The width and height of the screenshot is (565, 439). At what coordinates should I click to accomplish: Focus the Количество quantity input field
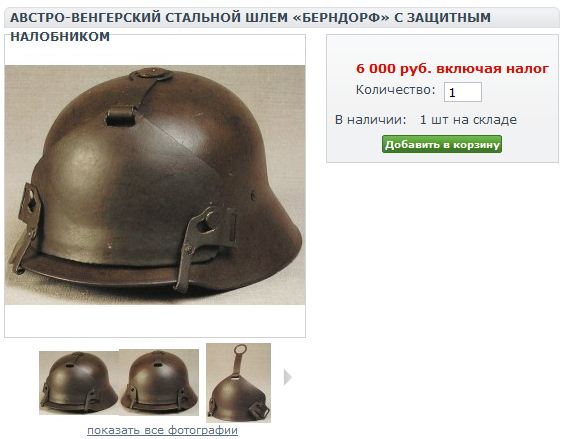pos(463,92)
